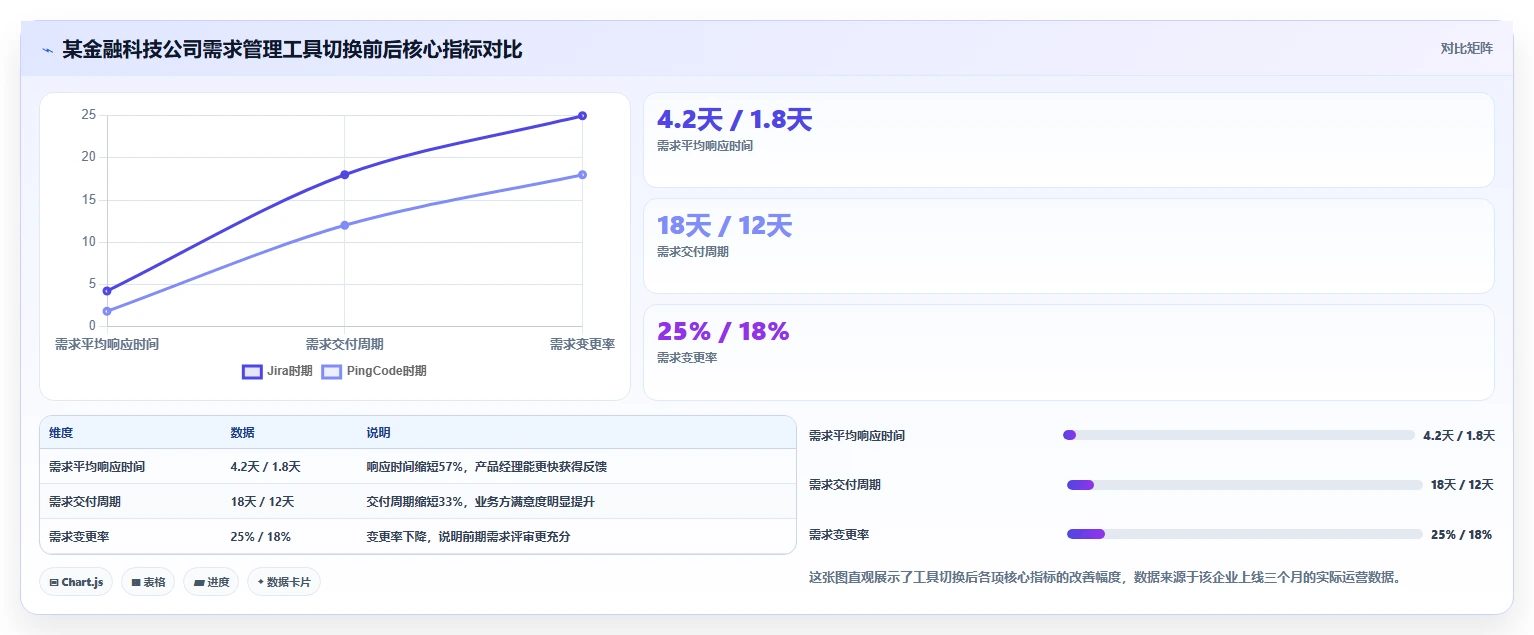This screenshot has height=635, width=1534.
Task: Select the 数据卡片 tag chip
Action: pos(284,582)
